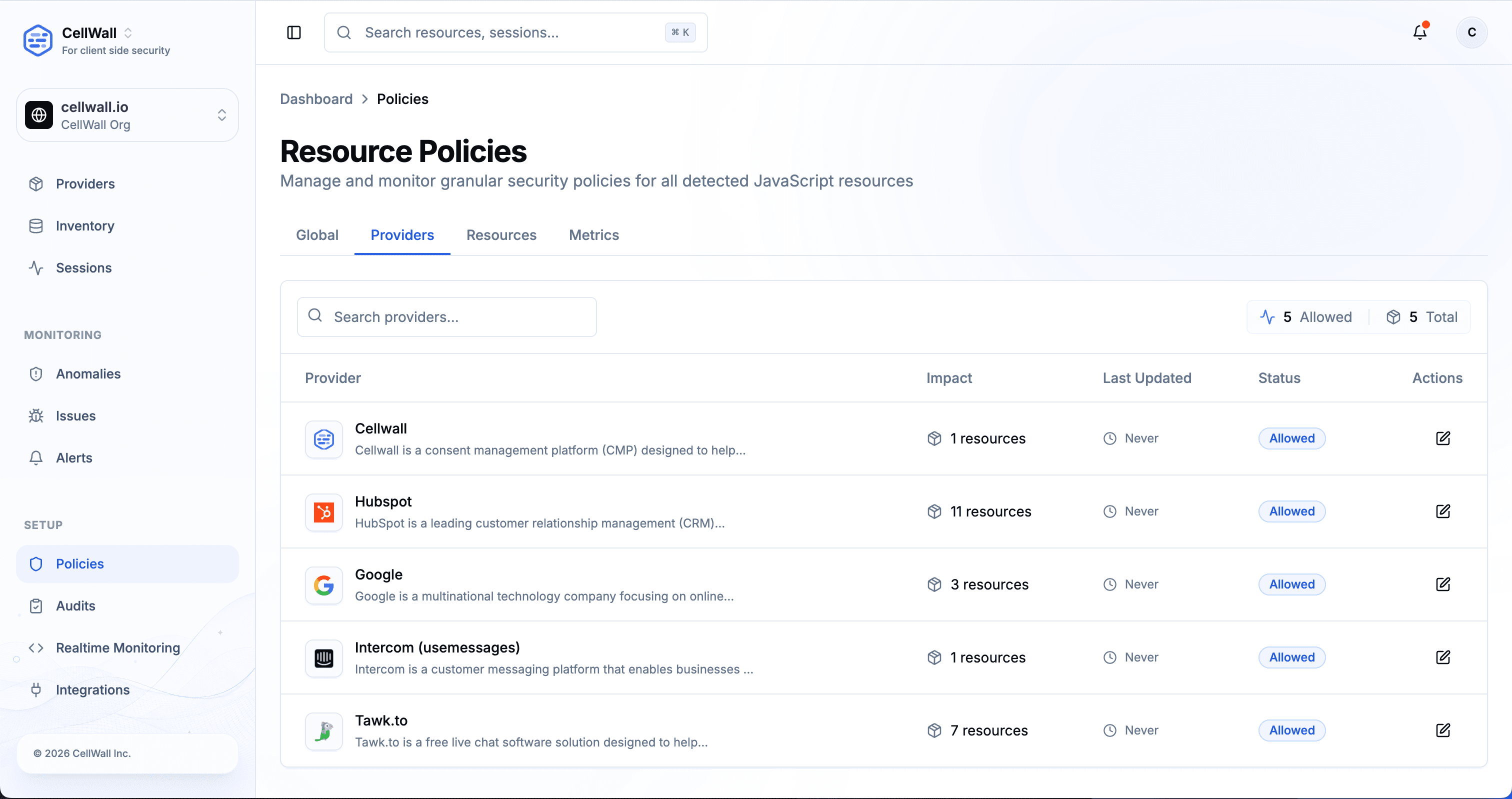
Task: Switch to the Resources tab
Action: (501, 235)
